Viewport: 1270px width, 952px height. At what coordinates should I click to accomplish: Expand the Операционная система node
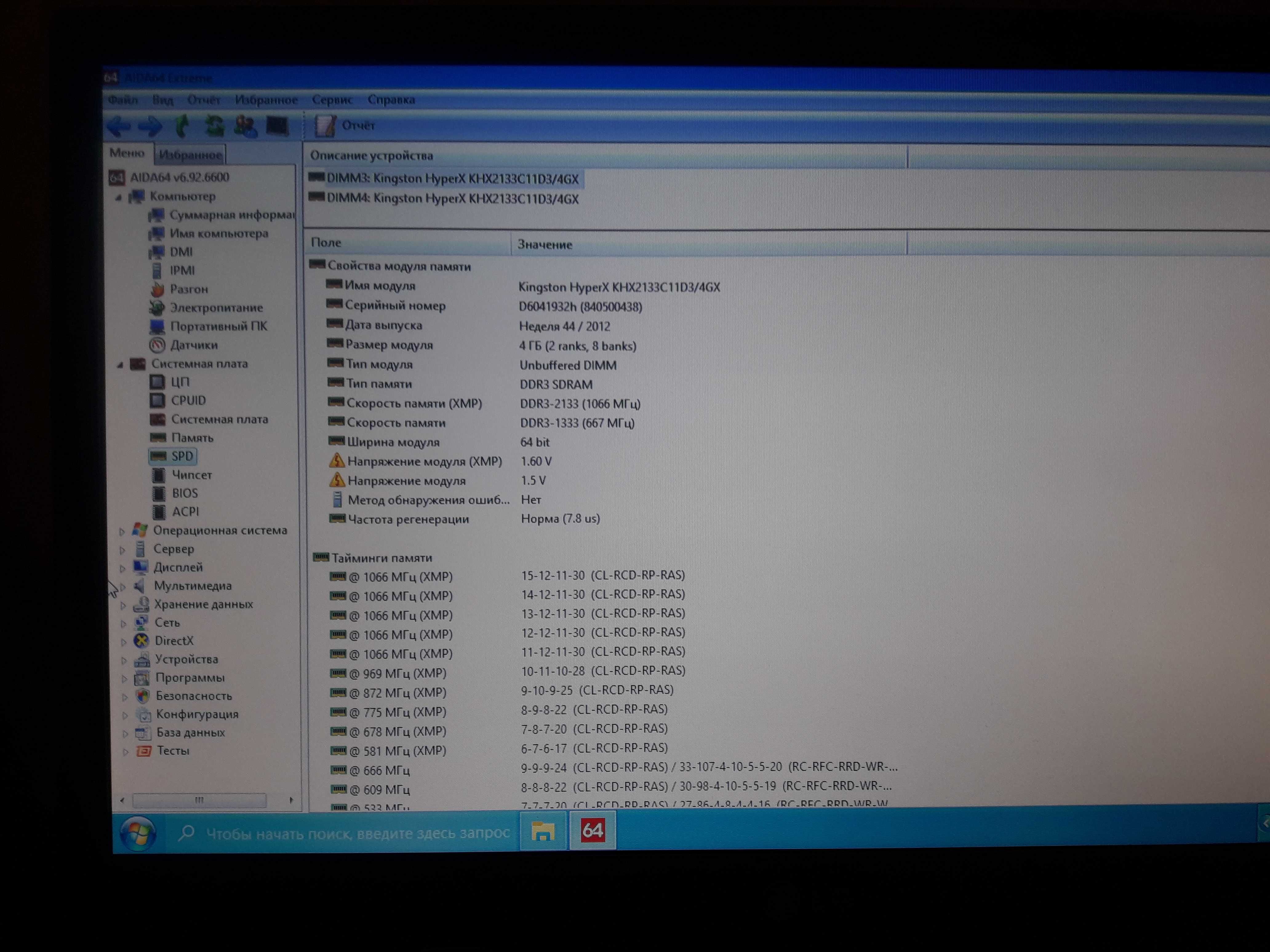click(x=122, y=531)
